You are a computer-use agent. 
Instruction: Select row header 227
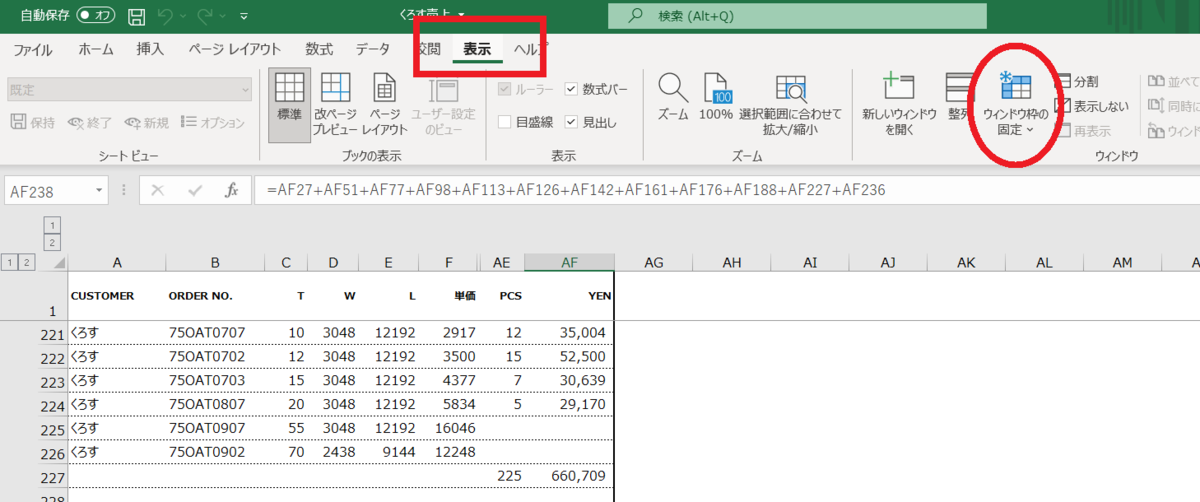(x=52, y=476)
